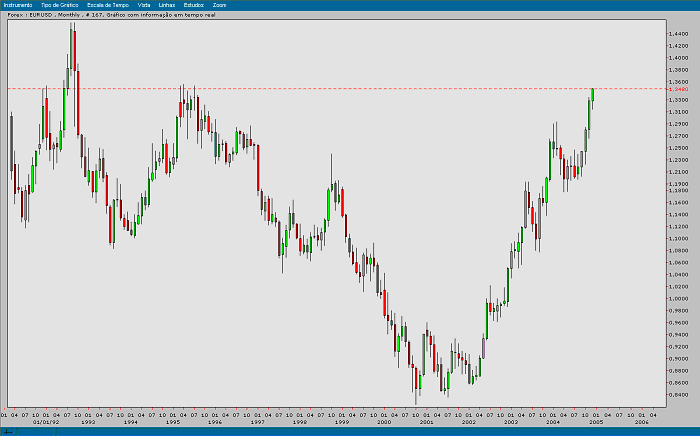
Task: Open the Linhas menu
Action: (x=167, y=5)
